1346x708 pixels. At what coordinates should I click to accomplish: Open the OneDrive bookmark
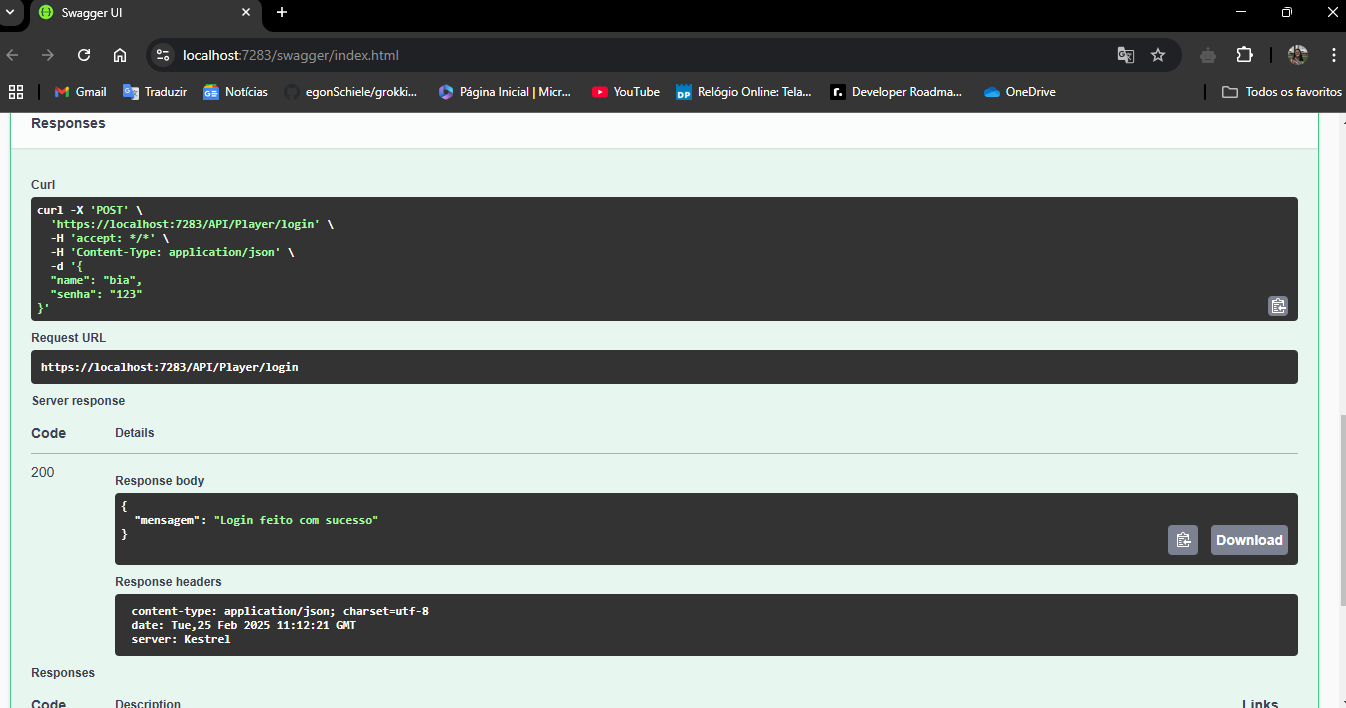(x=1020, y=92)
